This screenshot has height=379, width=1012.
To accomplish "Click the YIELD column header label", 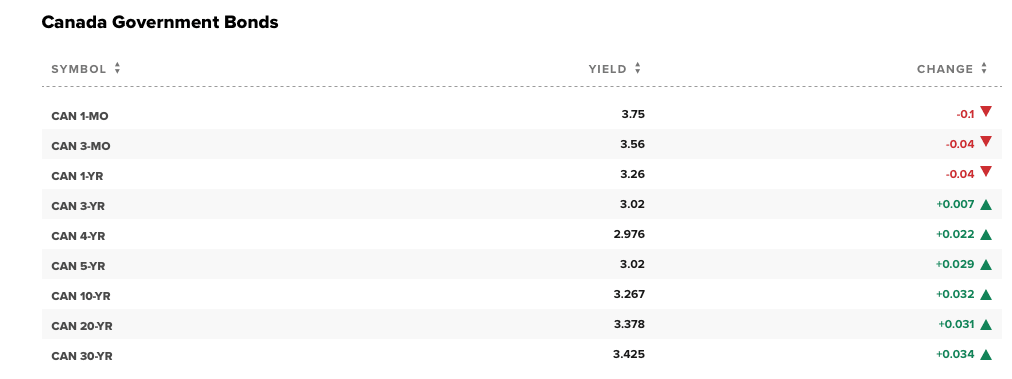I will 607,69.
